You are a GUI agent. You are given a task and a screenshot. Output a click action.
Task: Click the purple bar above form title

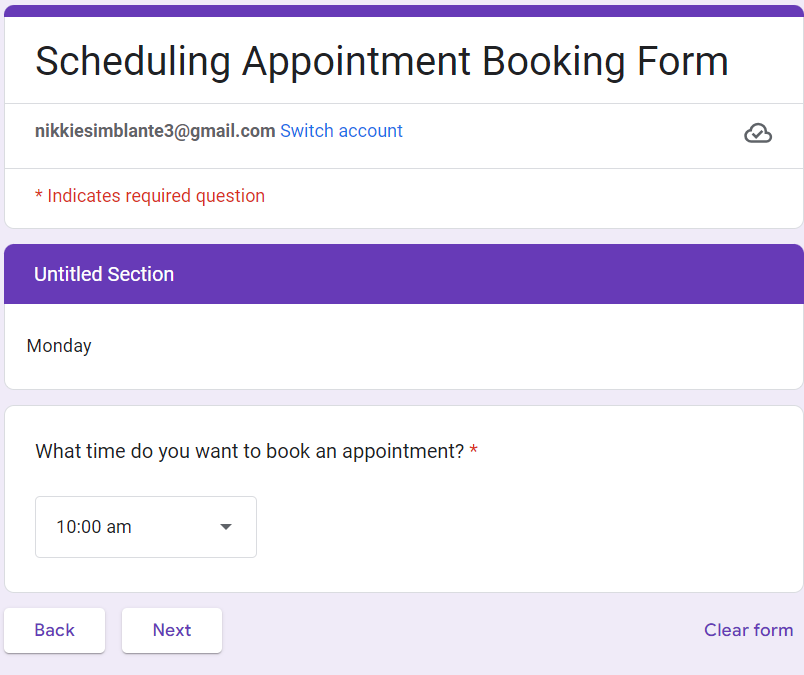[404, 10]
